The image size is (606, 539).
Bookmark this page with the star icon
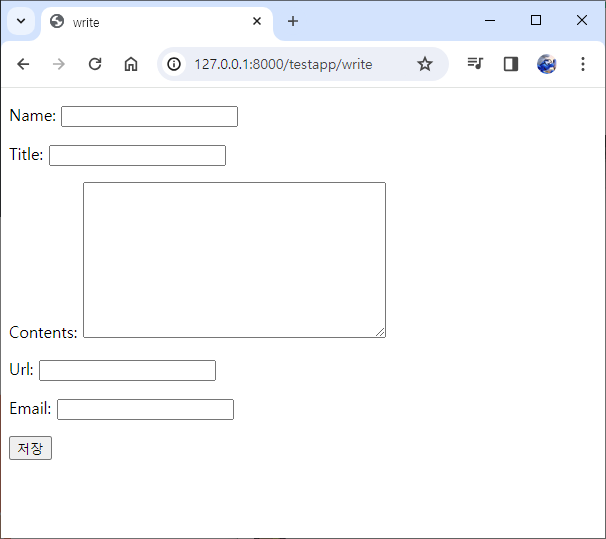[425, 64]
